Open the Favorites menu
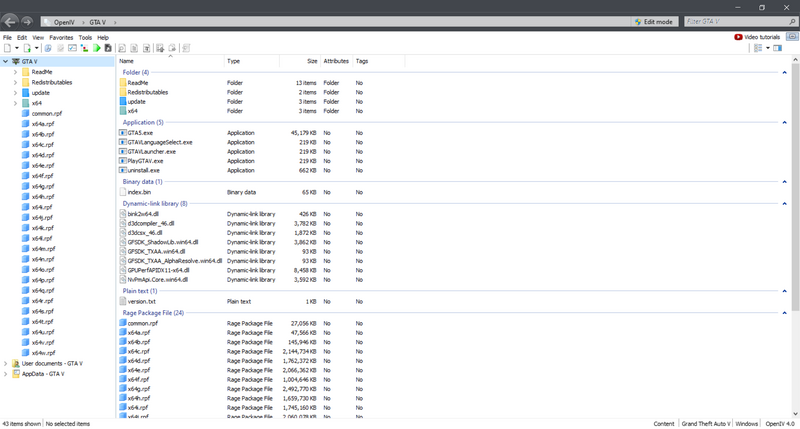This screenshot has width=800, height=429. pyautogui.click(x=61, y=37)
